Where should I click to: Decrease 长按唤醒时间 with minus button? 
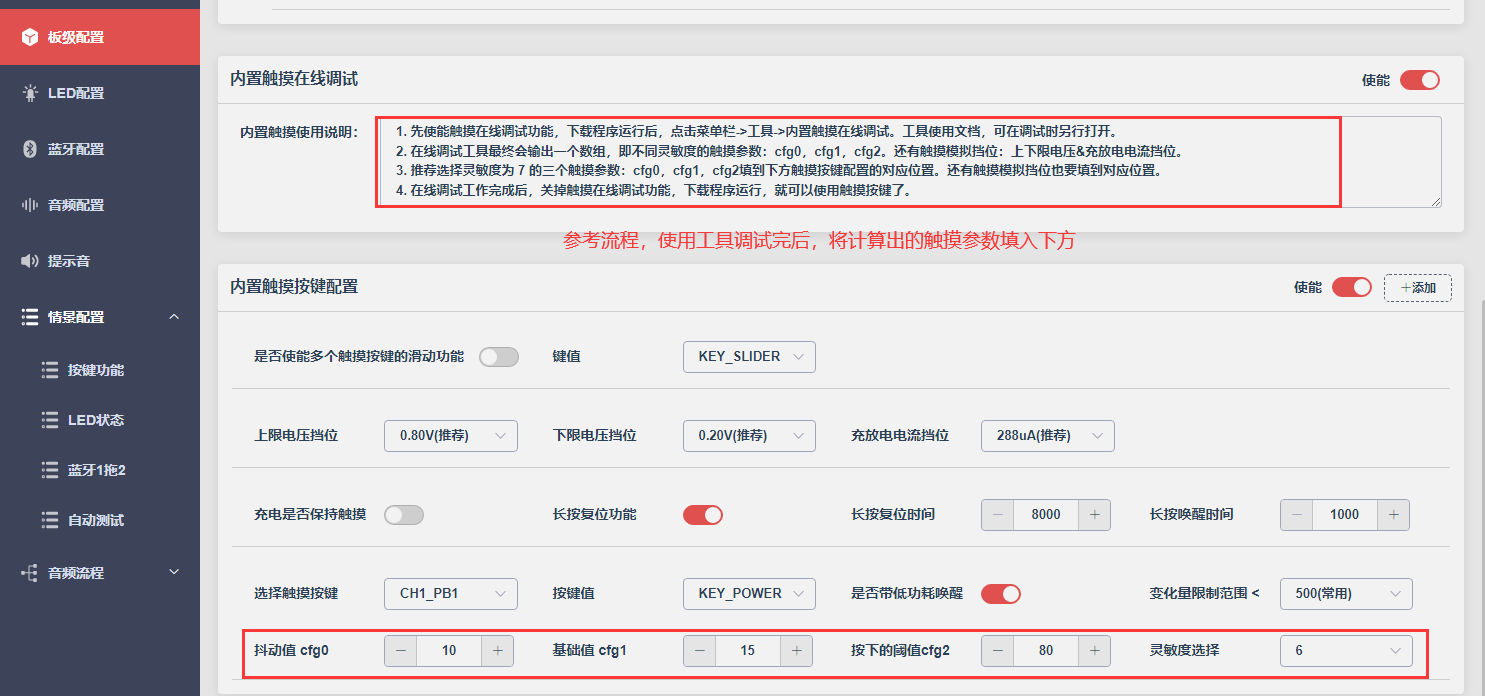pos(1297,515)
